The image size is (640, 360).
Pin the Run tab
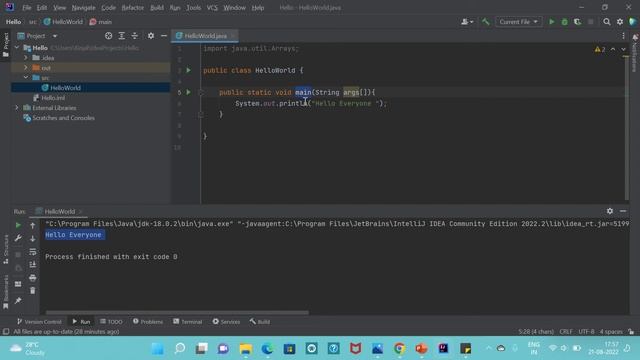tap(18, 301)
